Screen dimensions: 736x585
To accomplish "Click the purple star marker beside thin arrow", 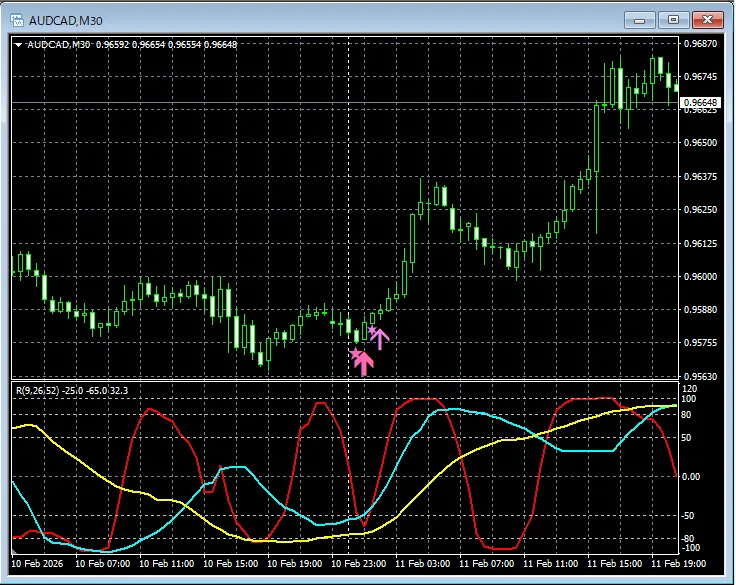I will 372,330.
